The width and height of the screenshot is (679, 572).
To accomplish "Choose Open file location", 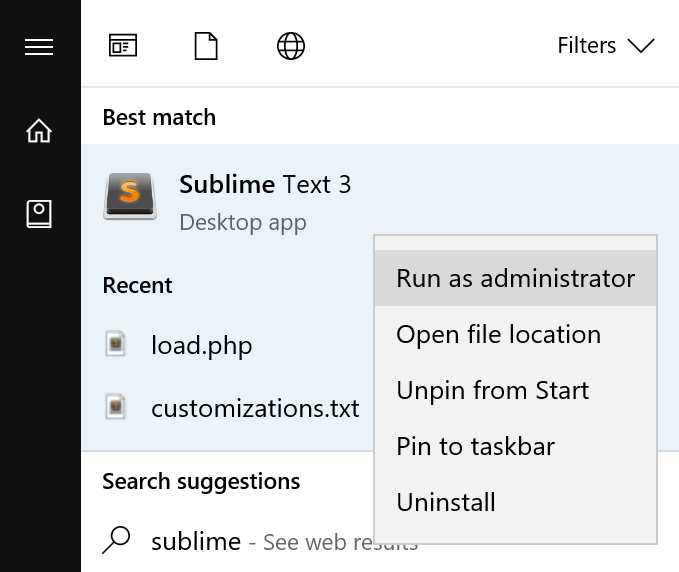I will pyautogui.click(x=516, y=334).
